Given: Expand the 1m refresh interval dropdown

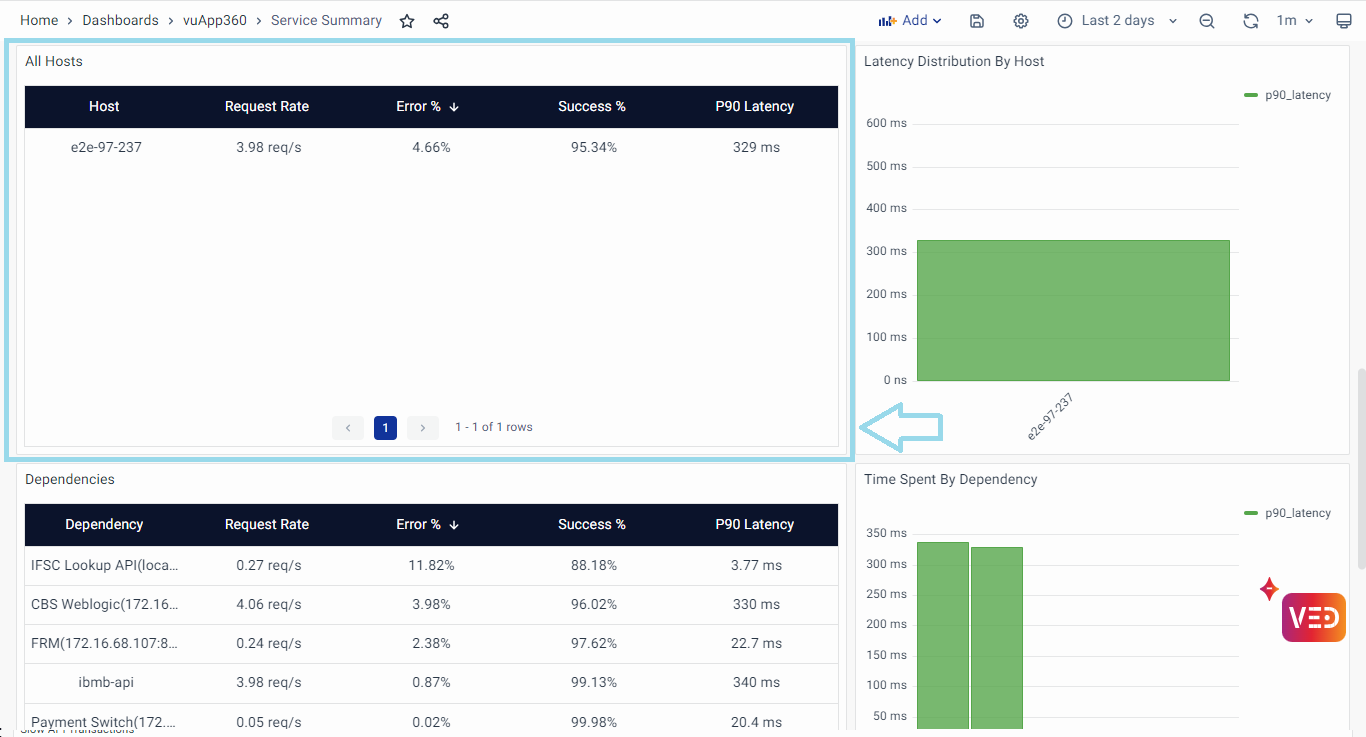Looking at the screenshot, I should pyautogui.click(x=1294, y=21).
